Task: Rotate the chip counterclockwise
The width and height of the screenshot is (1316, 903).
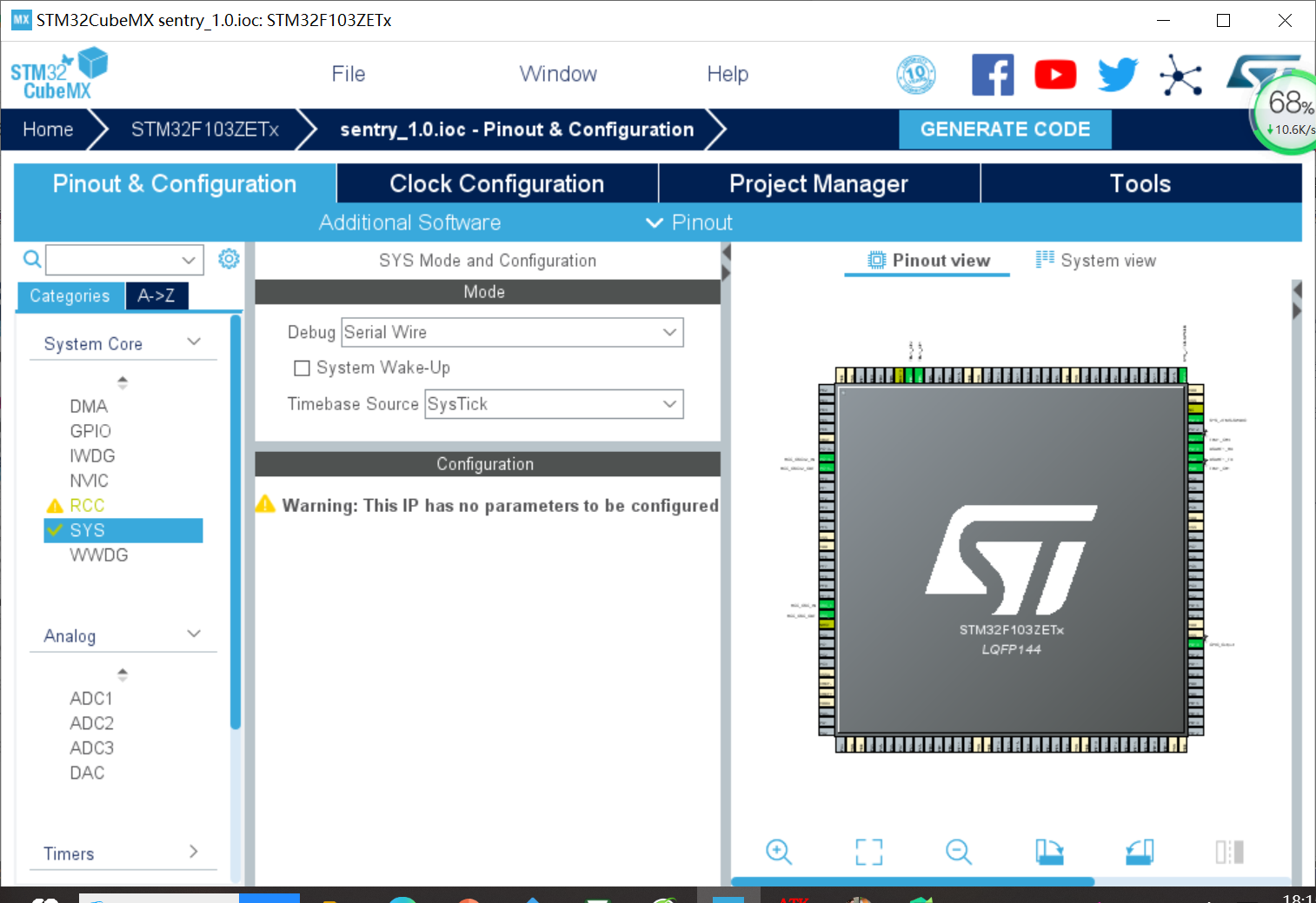Action: pos(1140,853)
